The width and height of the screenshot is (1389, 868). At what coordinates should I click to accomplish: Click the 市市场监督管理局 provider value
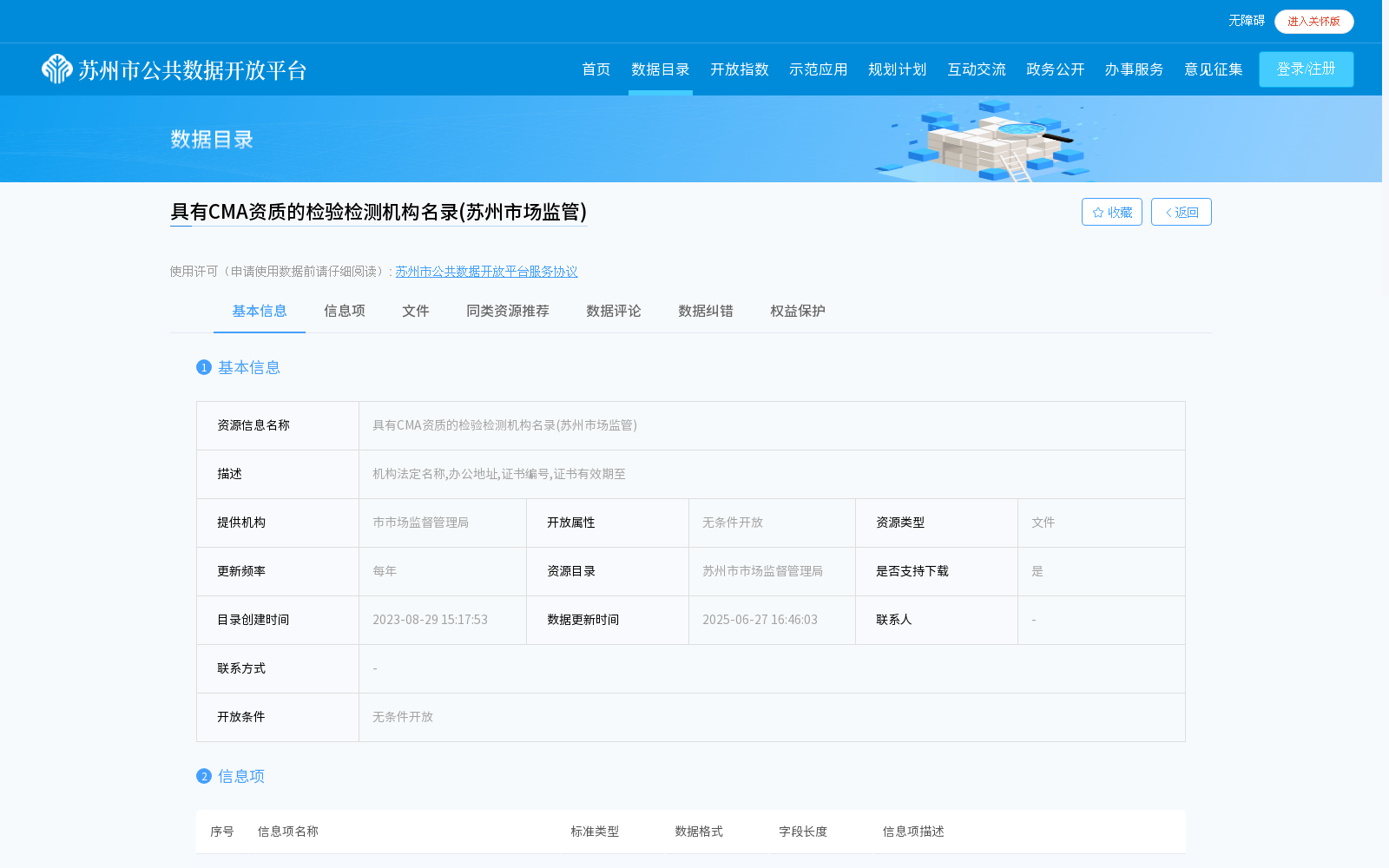point(421,523)
